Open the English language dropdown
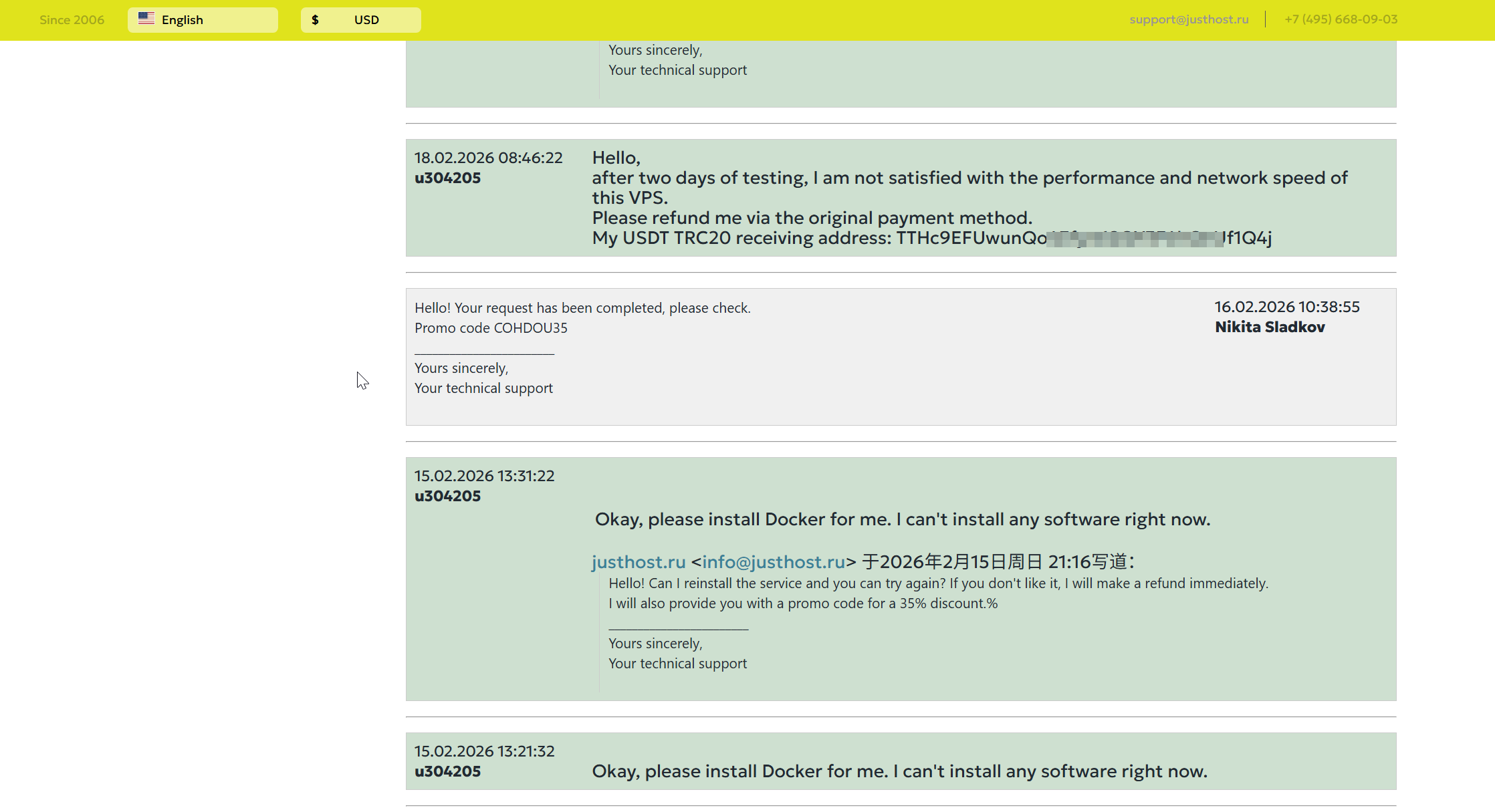The width and height of the screenshot is (1495, 812). pos(203,20)
